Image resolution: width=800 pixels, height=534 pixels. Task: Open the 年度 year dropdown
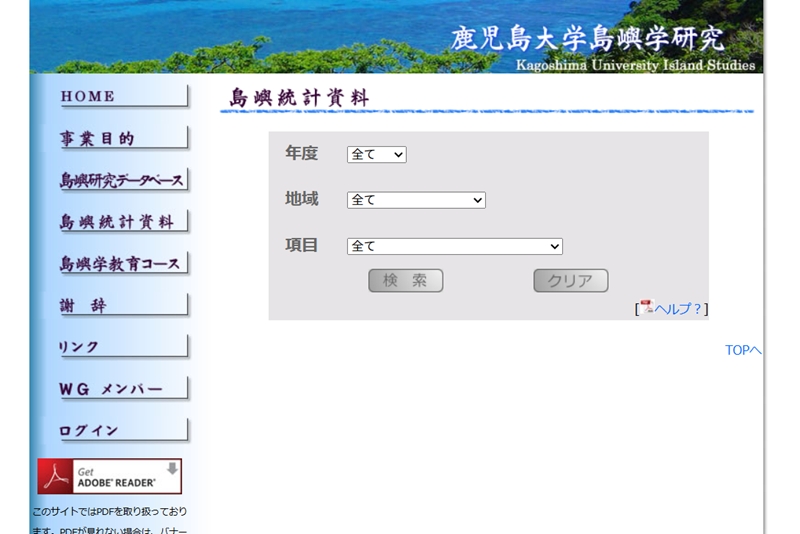(376, 155)
